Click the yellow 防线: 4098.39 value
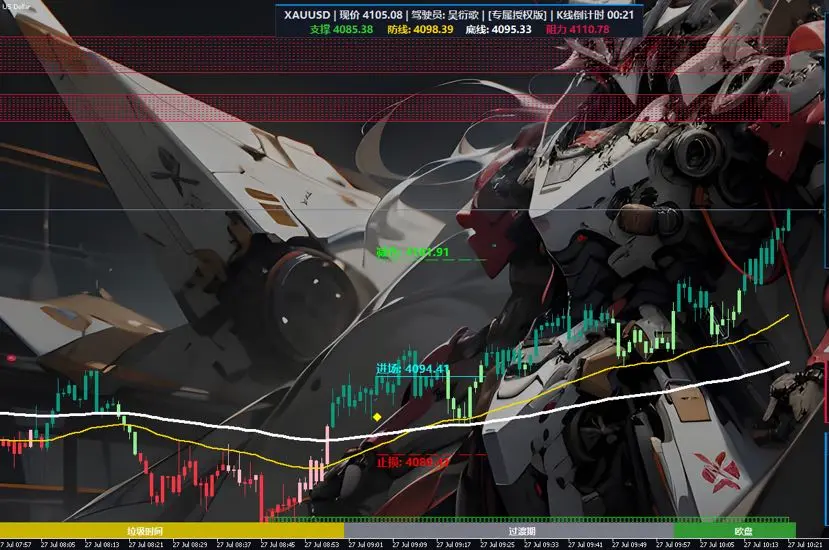 [420, 30]
